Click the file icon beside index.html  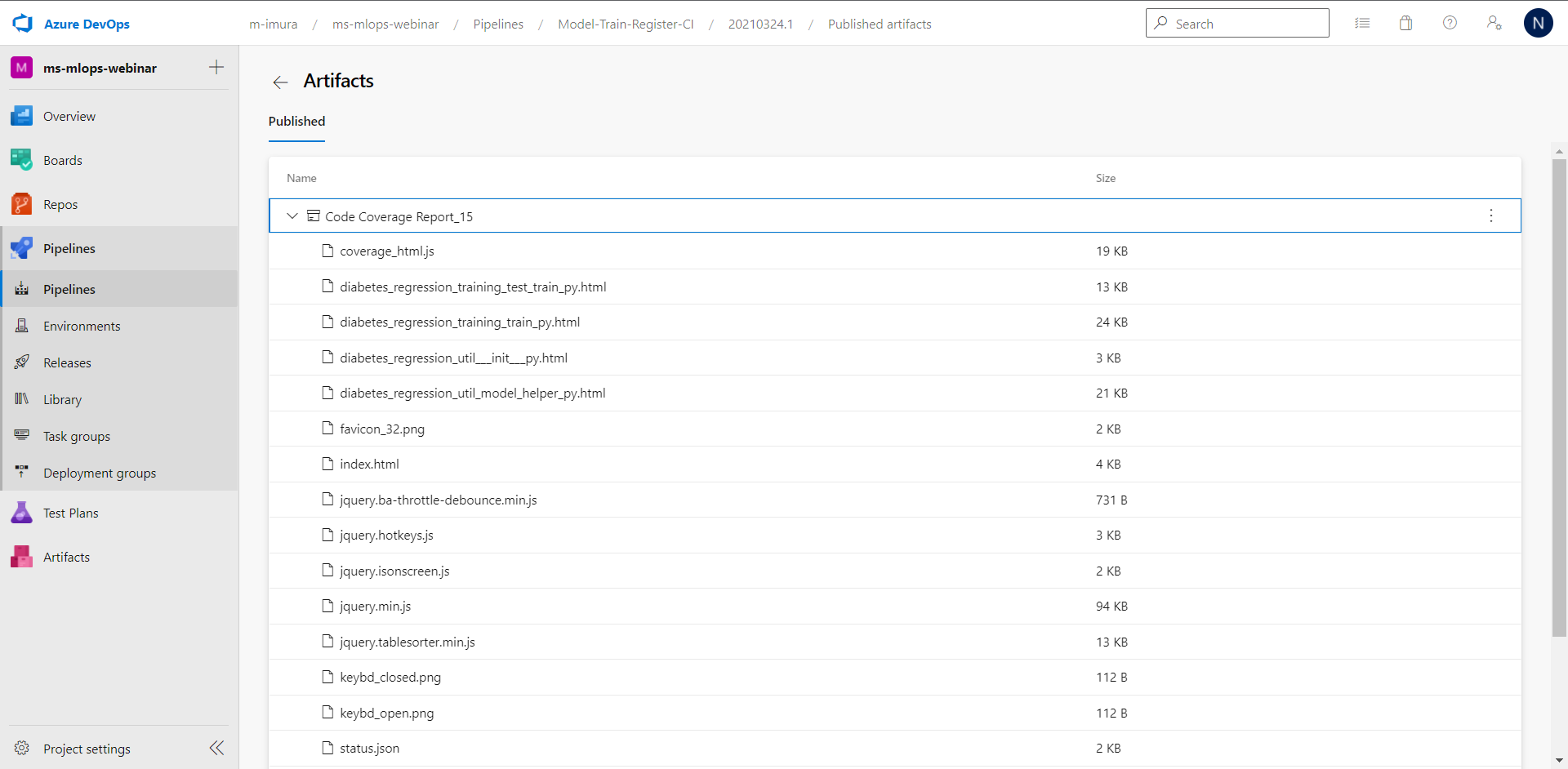[327, 464]
